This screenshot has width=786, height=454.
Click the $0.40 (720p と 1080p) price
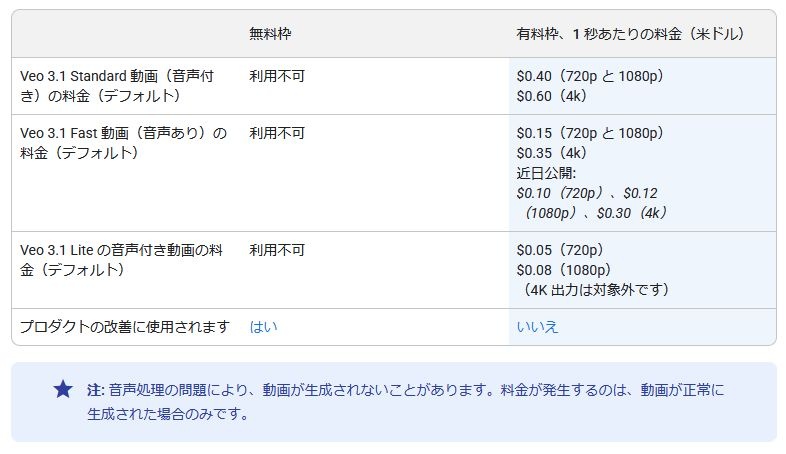point(590,75)
